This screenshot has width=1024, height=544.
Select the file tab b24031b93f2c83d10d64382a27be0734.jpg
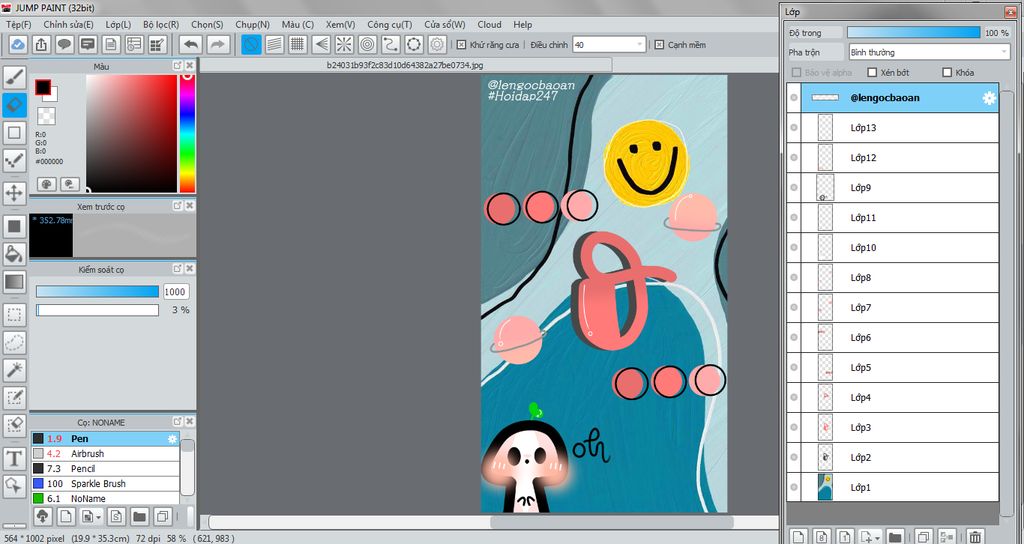point(406,65)
